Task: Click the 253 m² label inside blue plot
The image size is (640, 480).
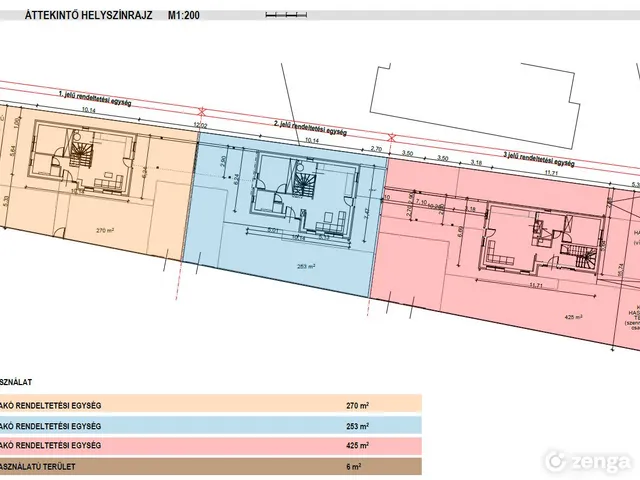Action: (306, 267)
